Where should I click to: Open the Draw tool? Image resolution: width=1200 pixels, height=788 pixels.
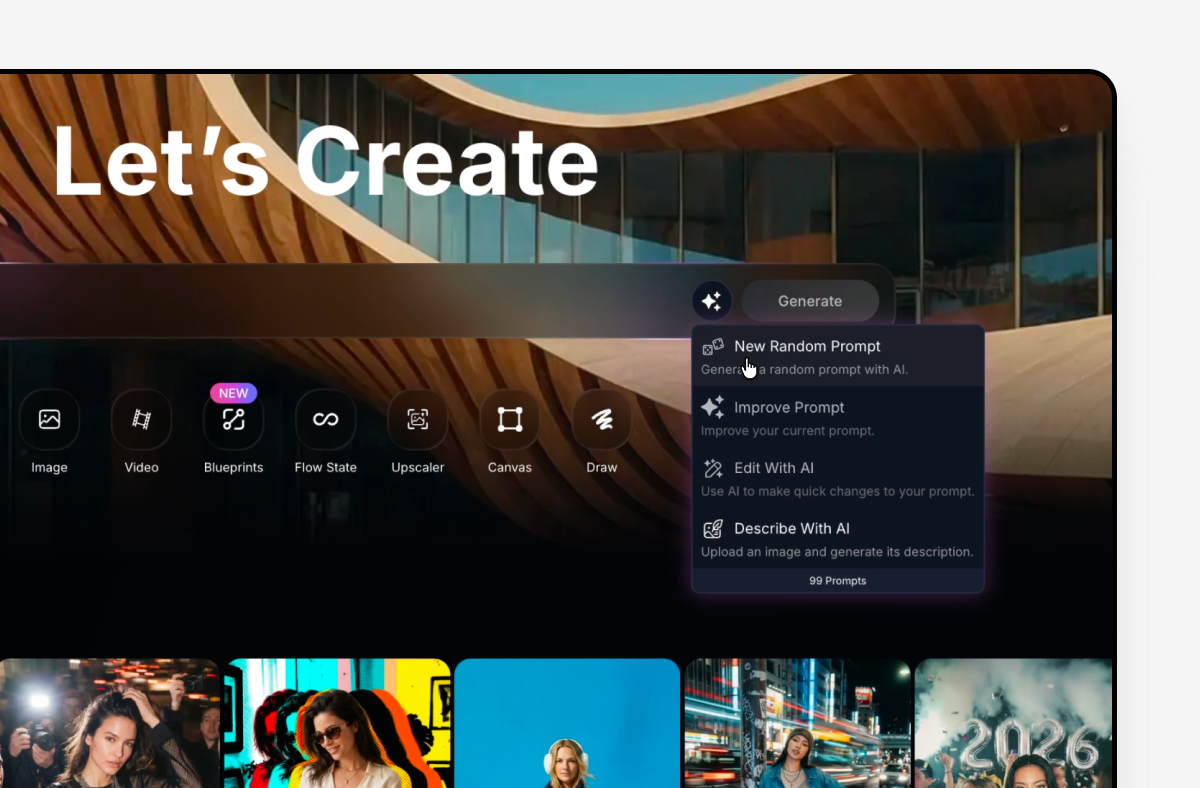click(x=602, y=419)
